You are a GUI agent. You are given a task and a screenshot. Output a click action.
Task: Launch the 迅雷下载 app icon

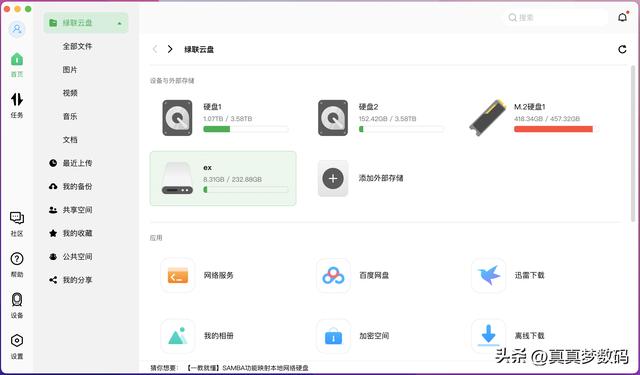pyautogui.click(x=488, y=275)
